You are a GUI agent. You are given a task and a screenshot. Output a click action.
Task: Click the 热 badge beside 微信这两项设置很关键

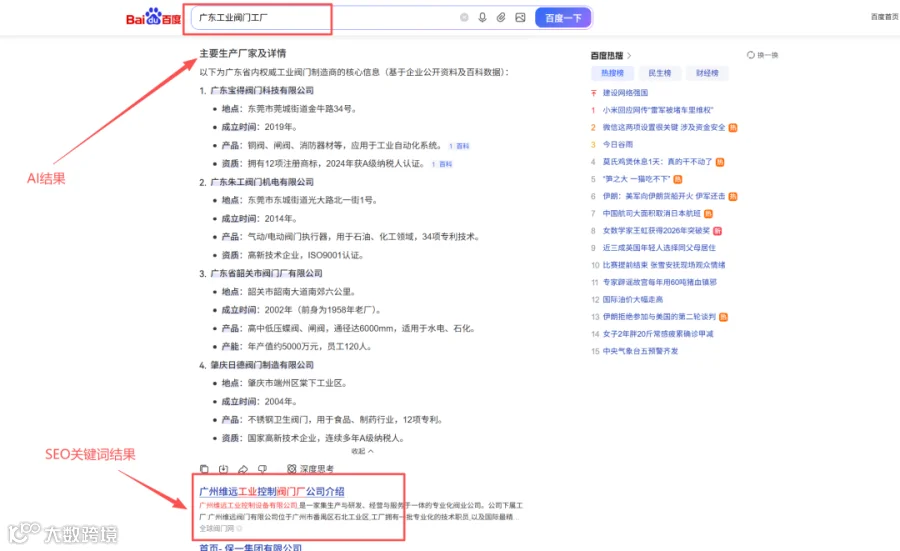point(733,127)
